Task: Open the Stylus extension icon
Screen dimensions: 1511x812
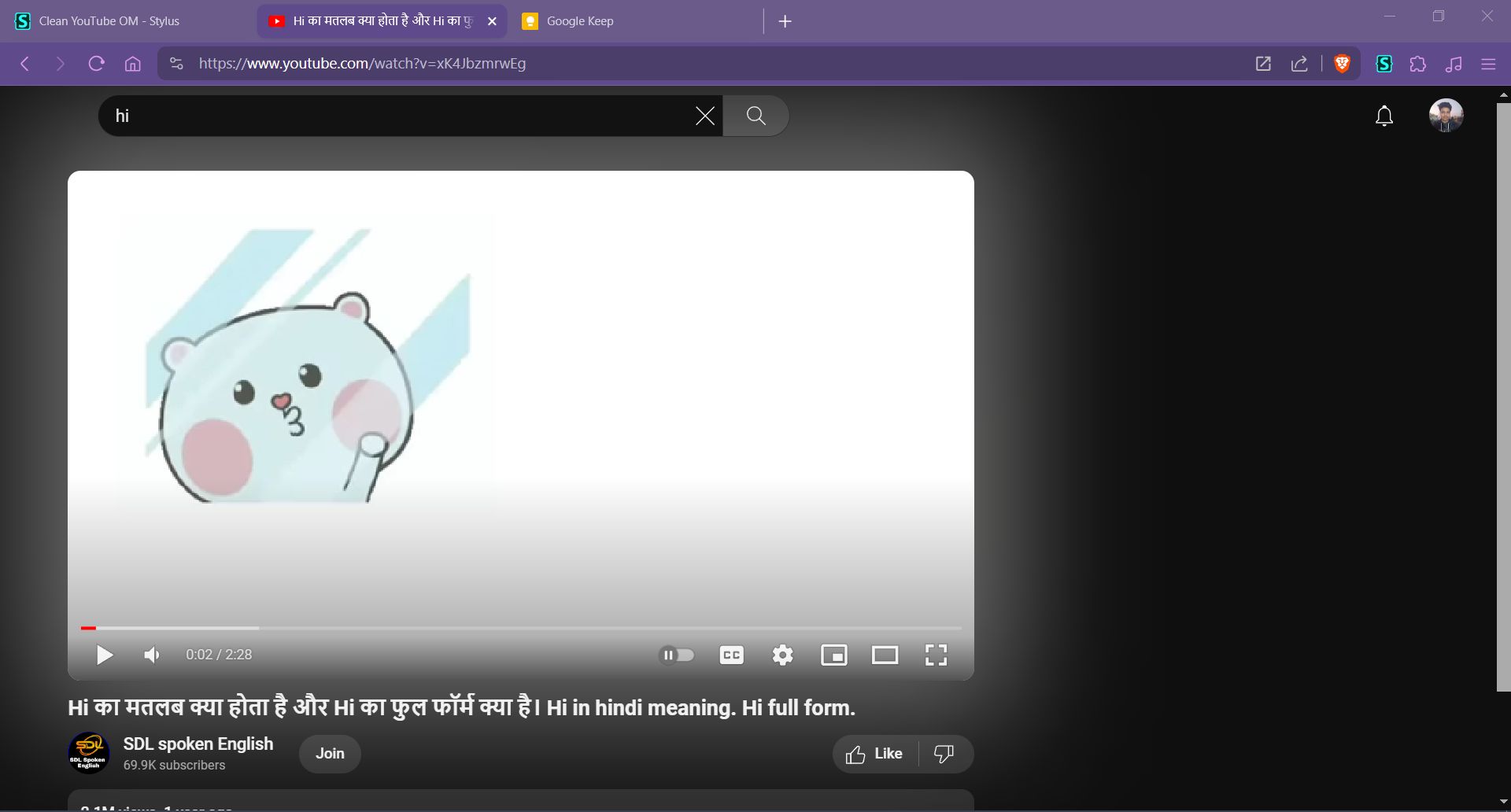Action: (1384, 64)
